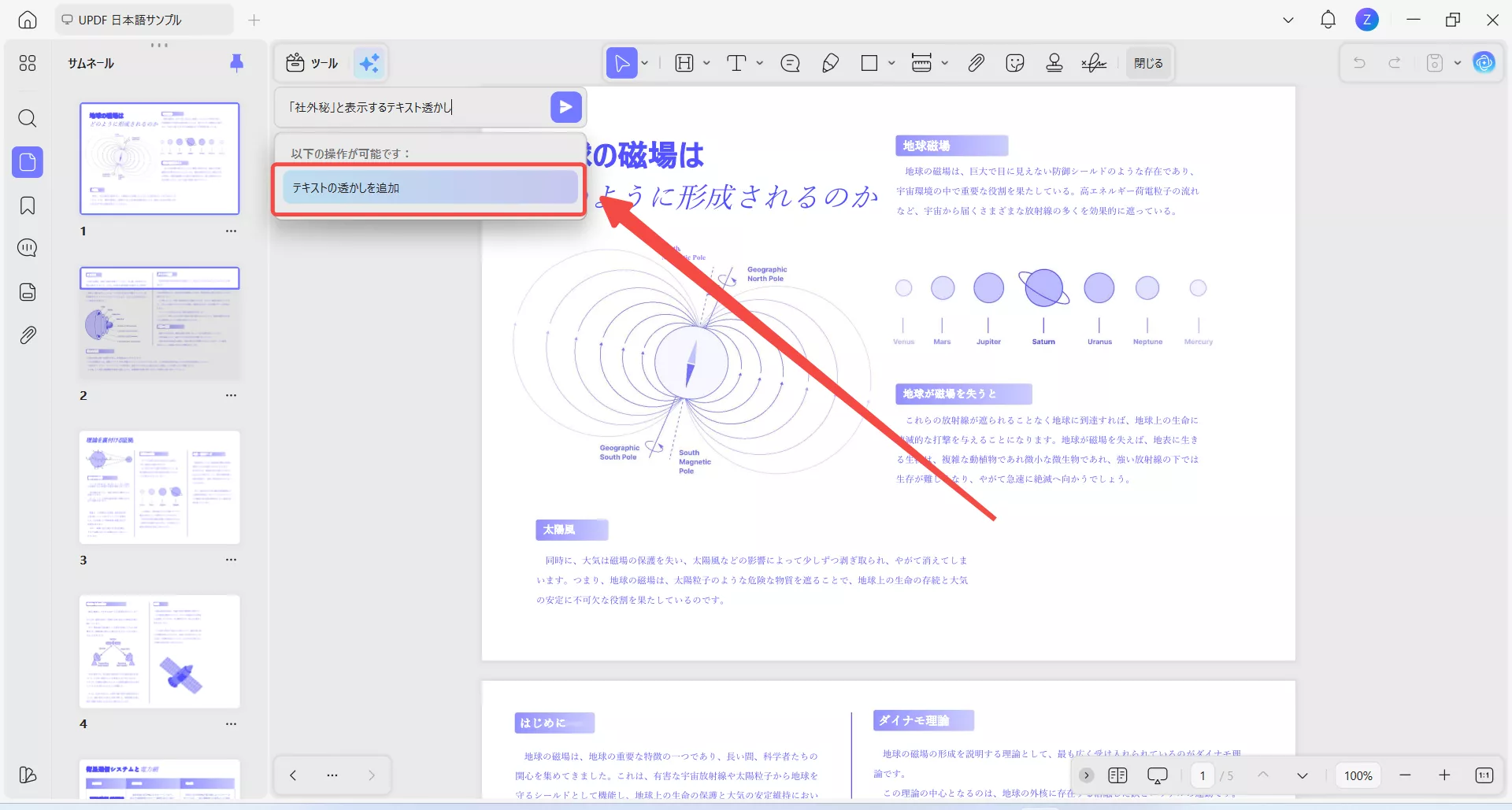Toggle presentation mode at the bottom bar
This screenshot has height=810, width=1512.
(x=1157, y=775)
